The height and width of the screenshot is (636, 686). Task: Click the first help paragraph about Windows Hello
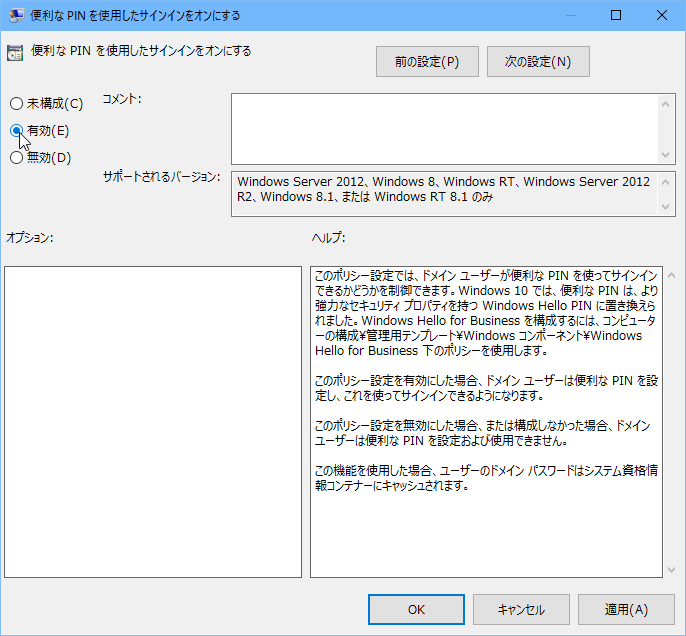pos(486,313)
